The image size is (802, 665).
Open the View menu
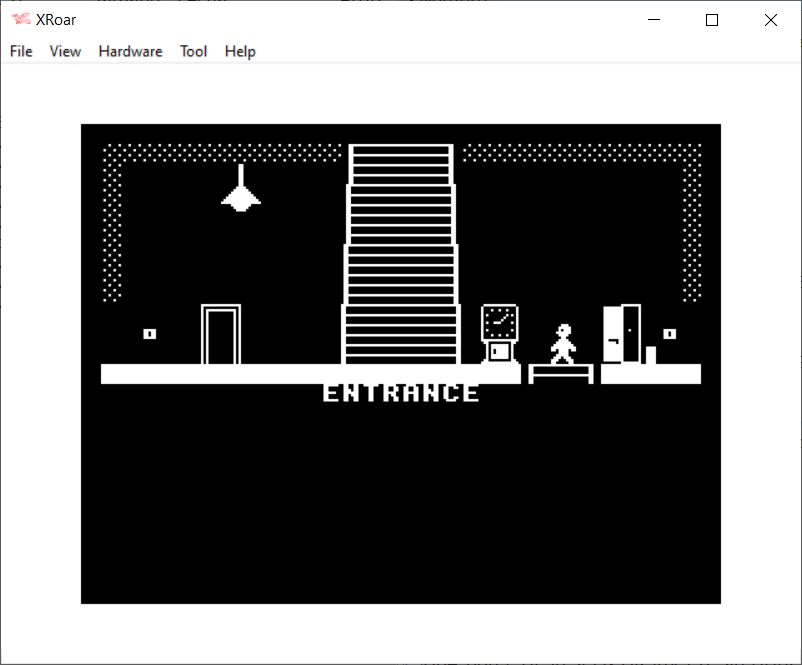point(65,51)
